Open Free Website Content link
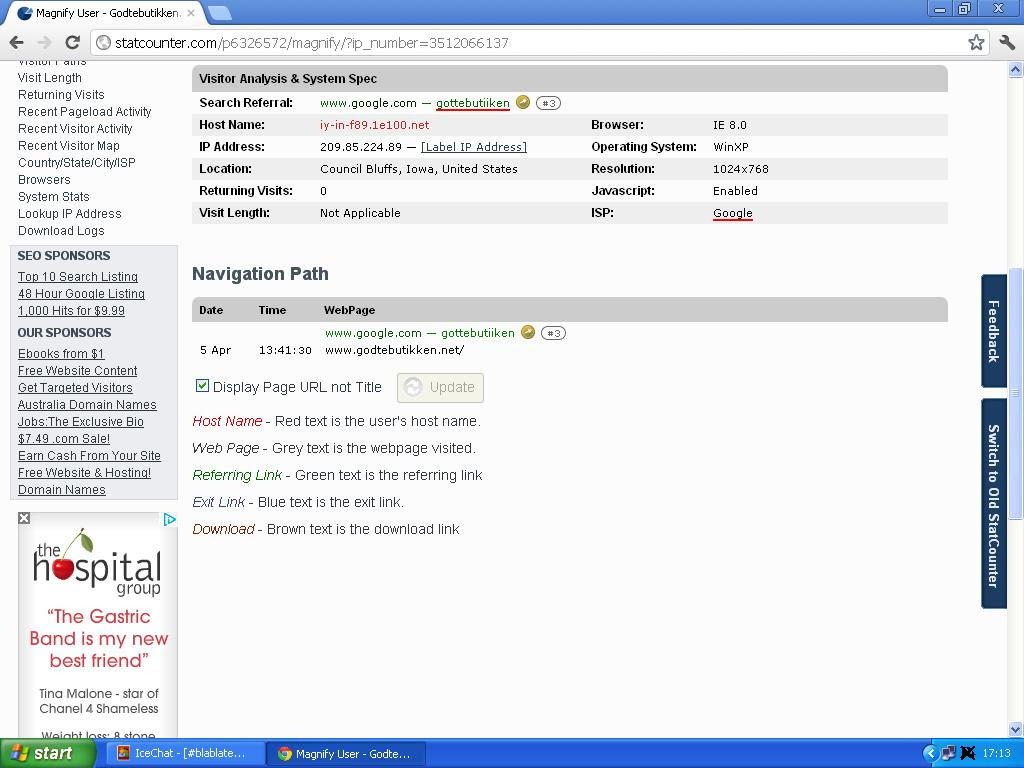This screenshot has height=768, width=1024. [x=77, y=371]
